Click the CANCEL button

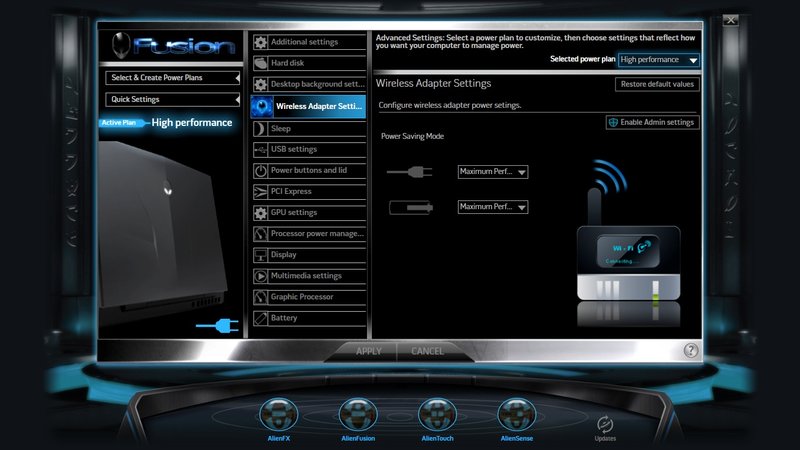click(x=428, y=351)
